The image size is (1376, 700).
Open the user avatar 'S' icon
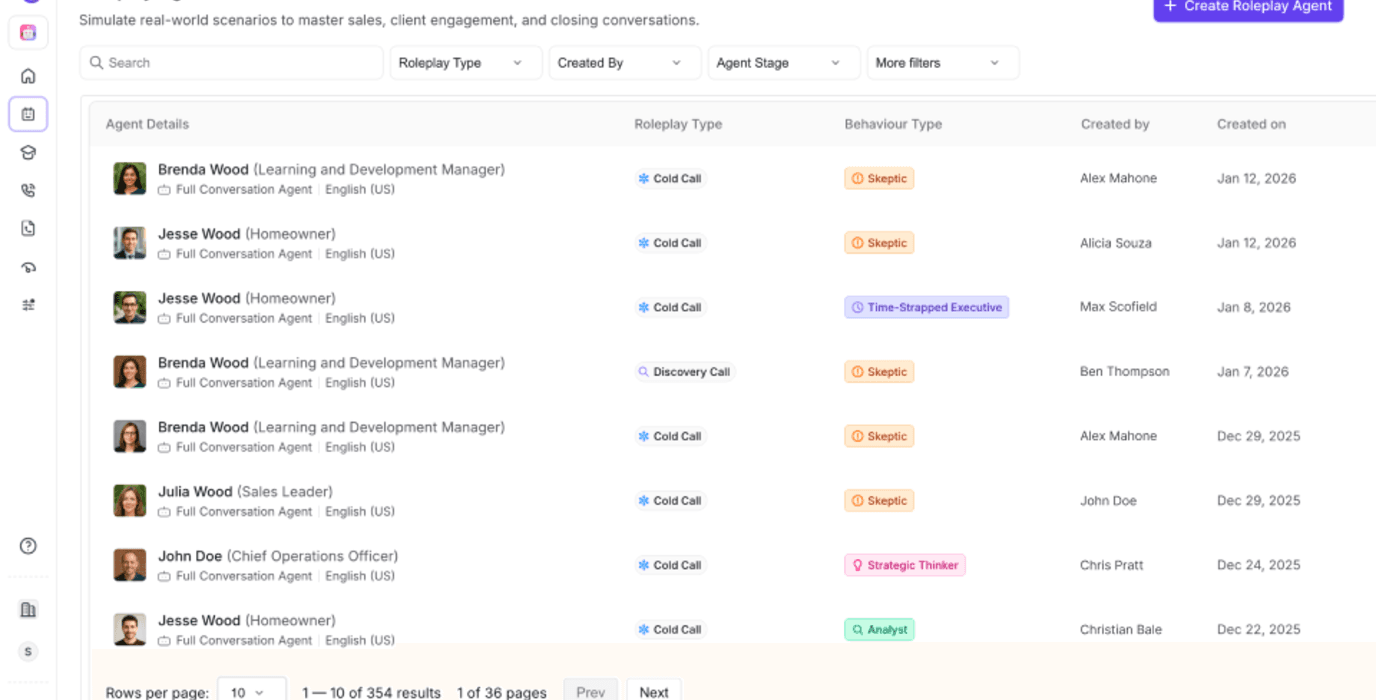(x=28, y=652)
